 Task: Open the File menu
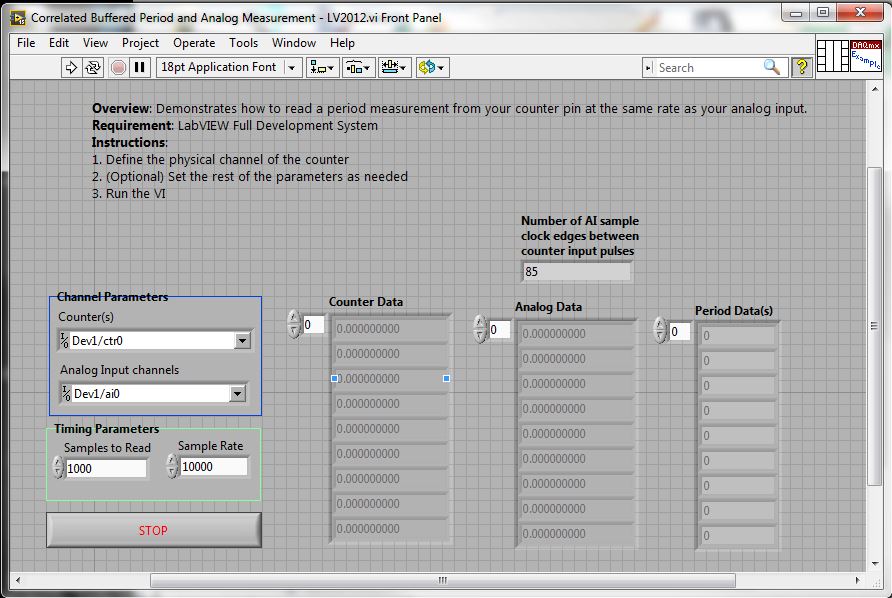click(26, 43)
